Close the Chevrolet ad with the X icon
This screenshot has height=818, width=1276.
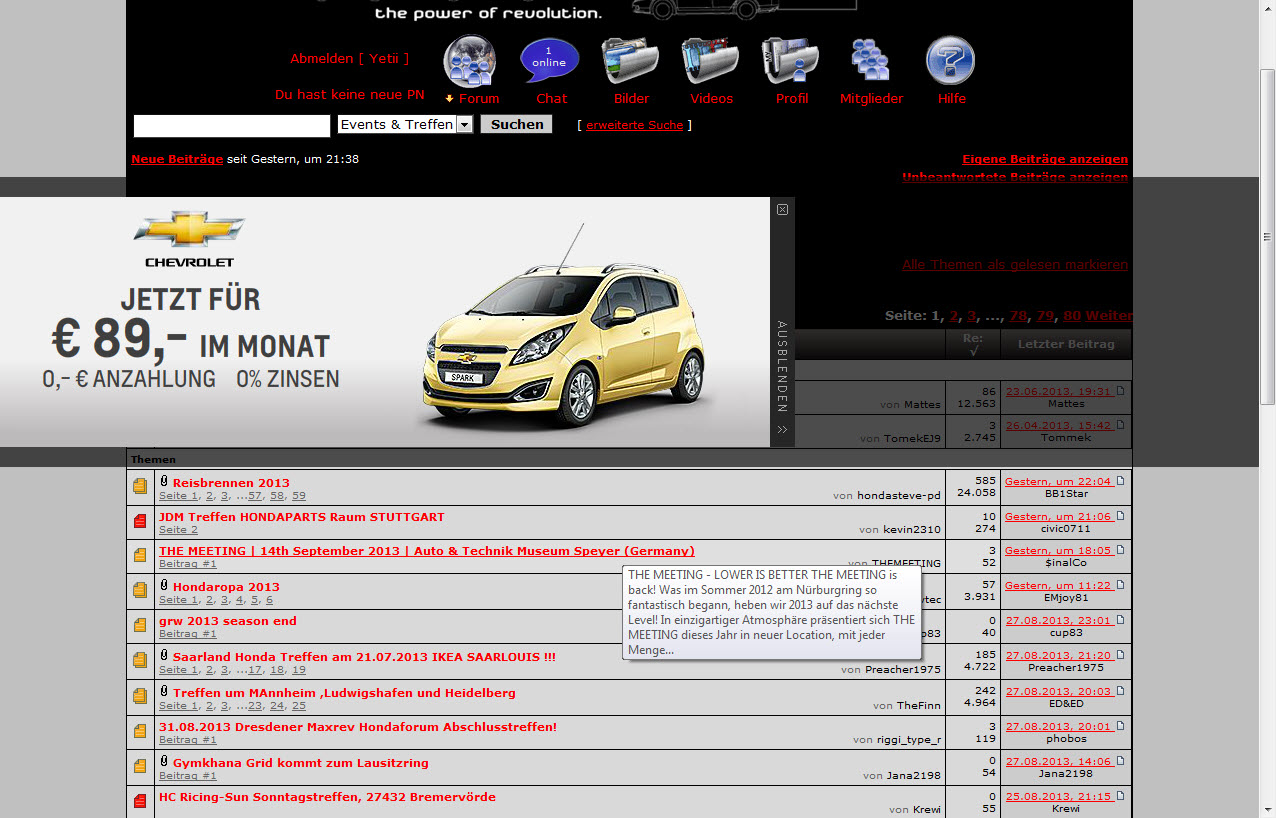click(x=782, y=209)
